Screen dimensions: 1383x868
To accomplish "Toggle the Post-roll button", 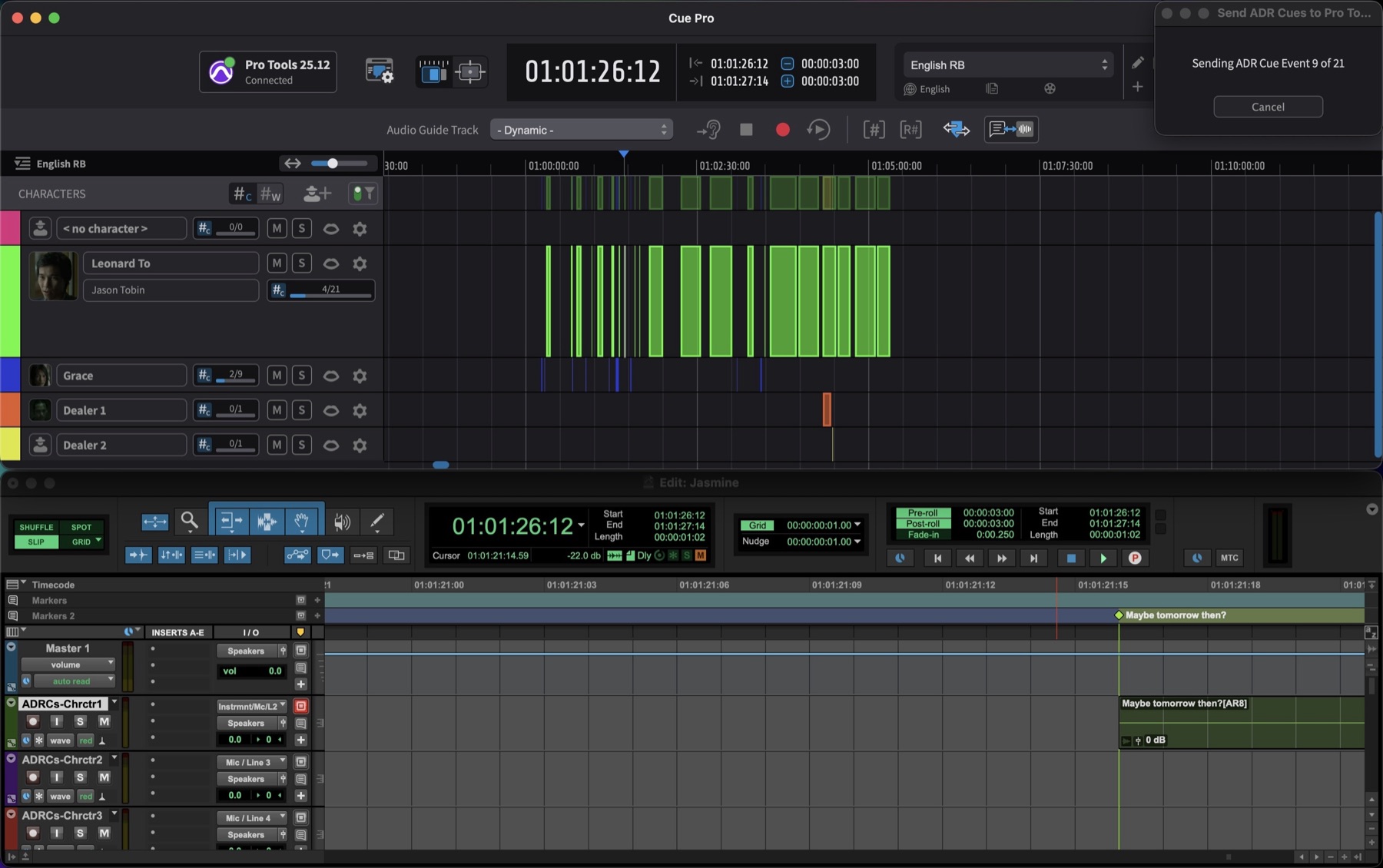I will point(923,524).
